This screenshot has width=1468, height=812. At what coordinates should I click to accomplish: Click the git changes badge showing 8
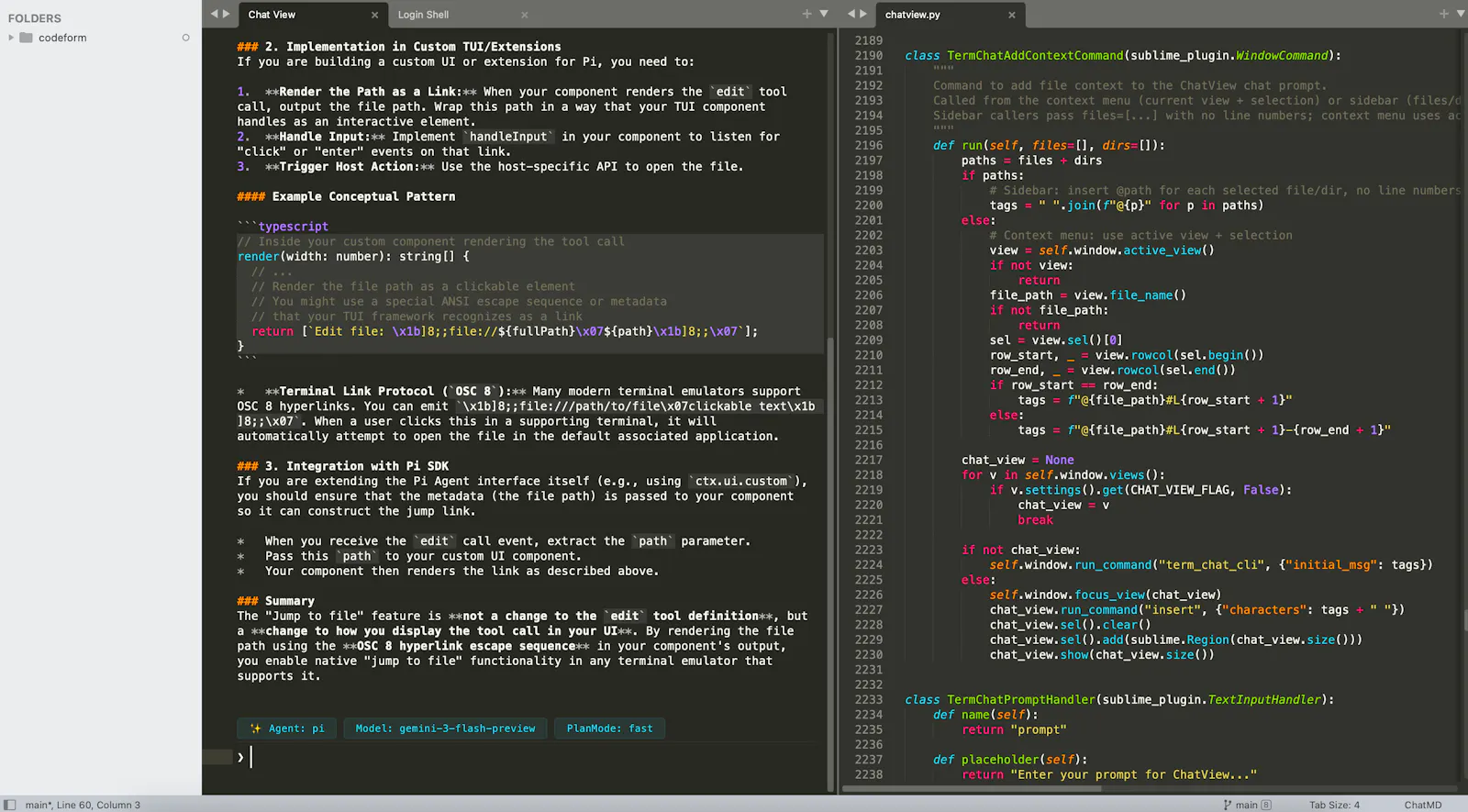click(1266, 805)
